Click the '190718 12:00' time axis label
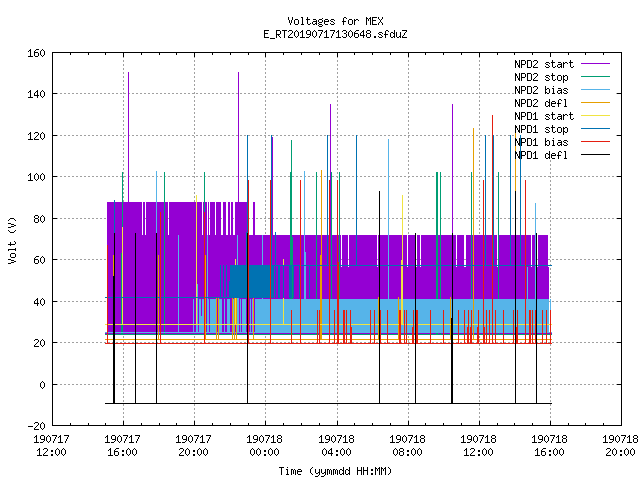Screen dimensions: 640x480 478,446
